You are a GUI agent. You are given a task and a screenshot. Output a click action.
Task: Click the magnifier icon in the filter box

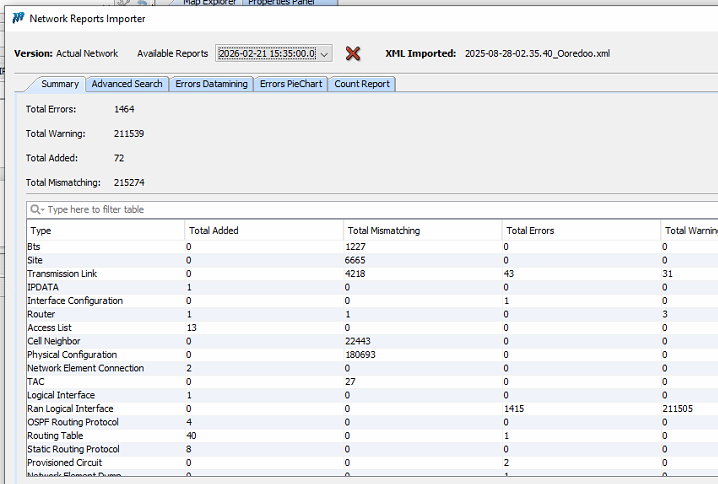click(x=37, y=209)
